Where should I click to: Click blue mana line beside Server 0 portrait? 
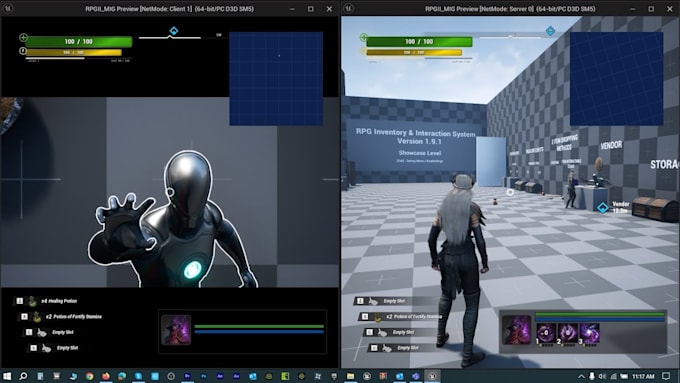pyautogui.click(x=600, y=320)
